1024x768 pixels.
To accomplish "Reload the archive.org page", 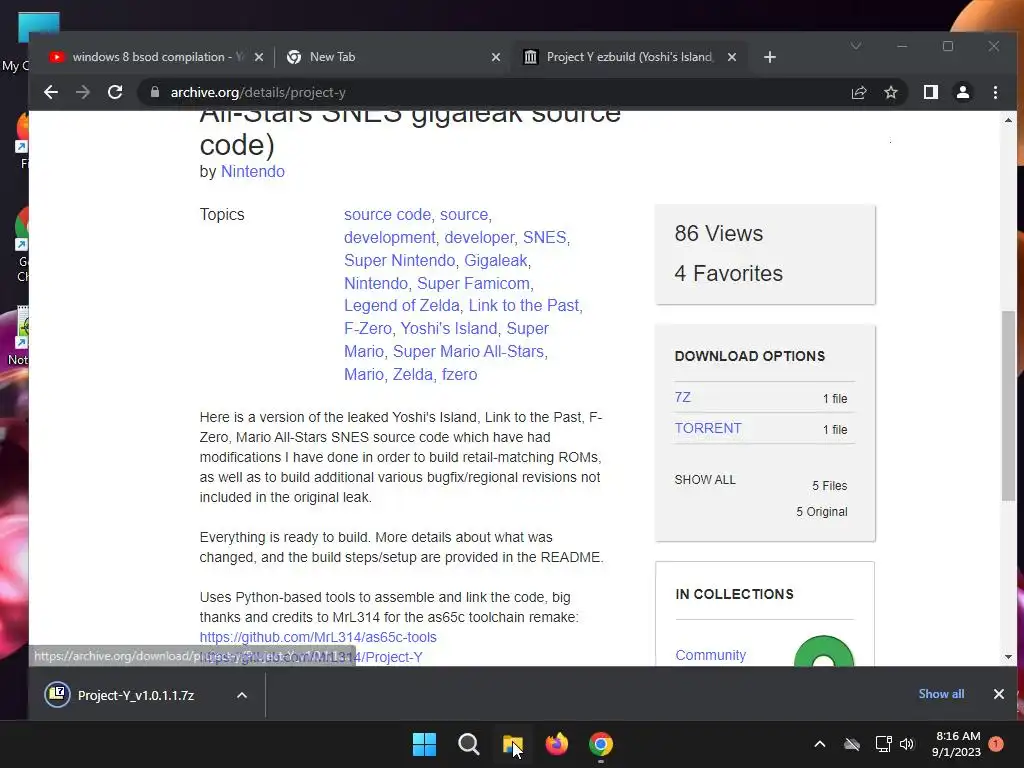I will (x=115, y=93).
